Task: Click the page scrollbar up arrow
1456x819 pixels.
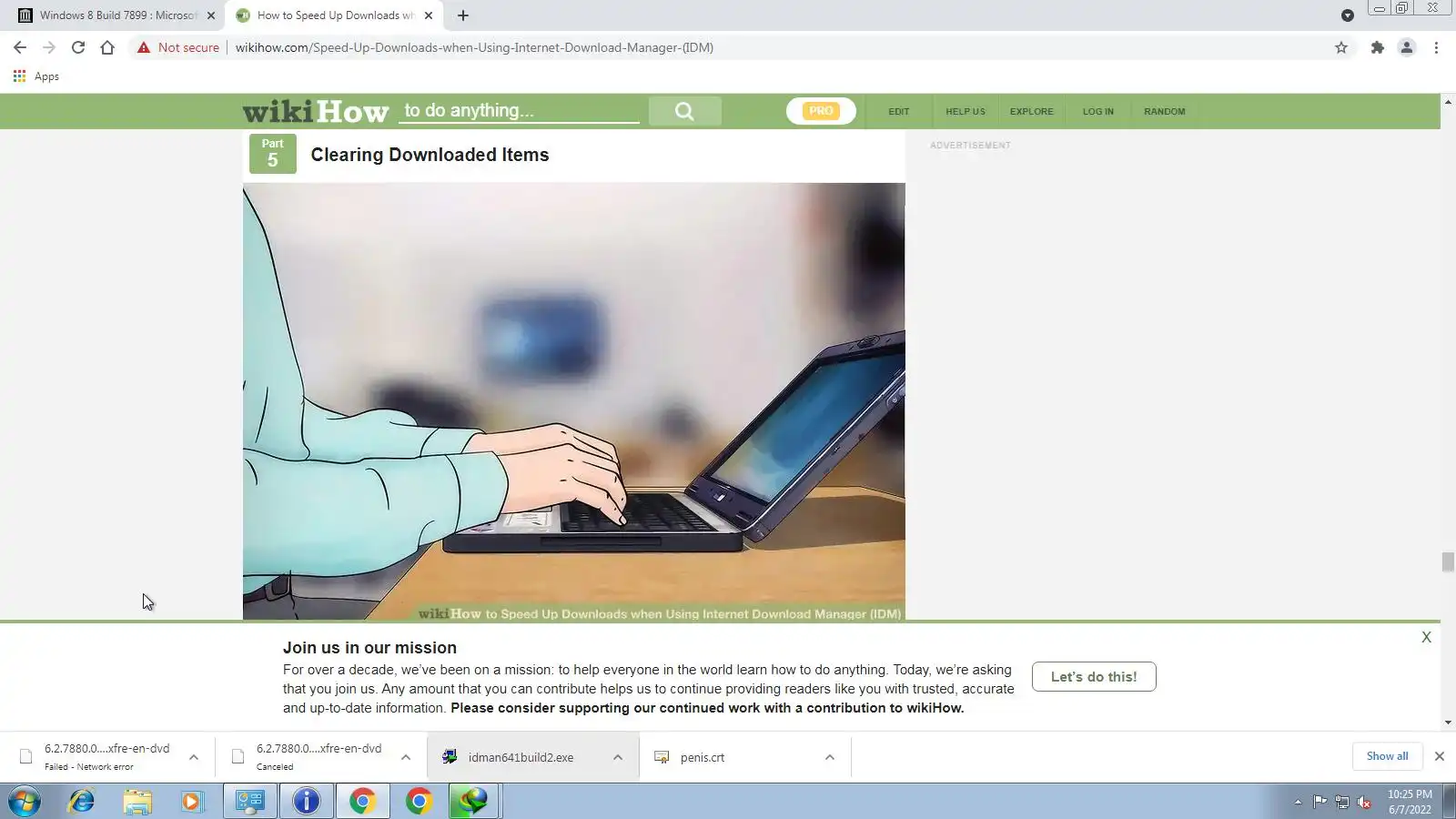Action: tap(1448, 100)
